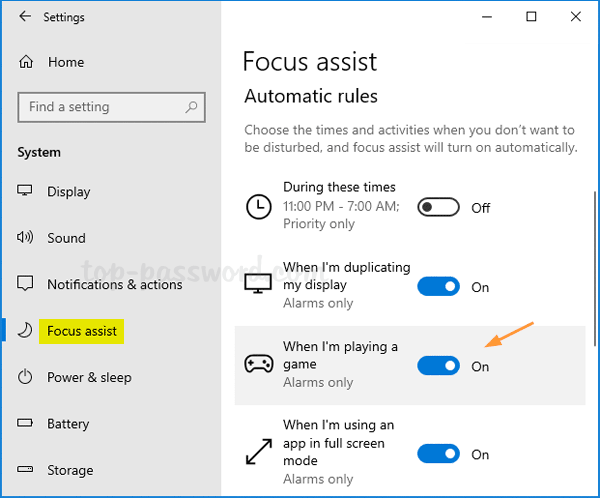Turn off duplicating my display toggle
Image resolution: width=600 pixels, height=498 pixels.
click(x=438, y=287)
